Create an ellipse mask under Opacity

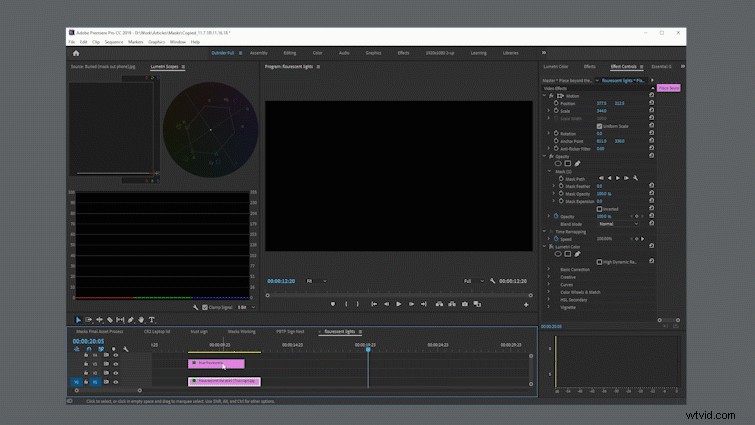tap(558, 164)
